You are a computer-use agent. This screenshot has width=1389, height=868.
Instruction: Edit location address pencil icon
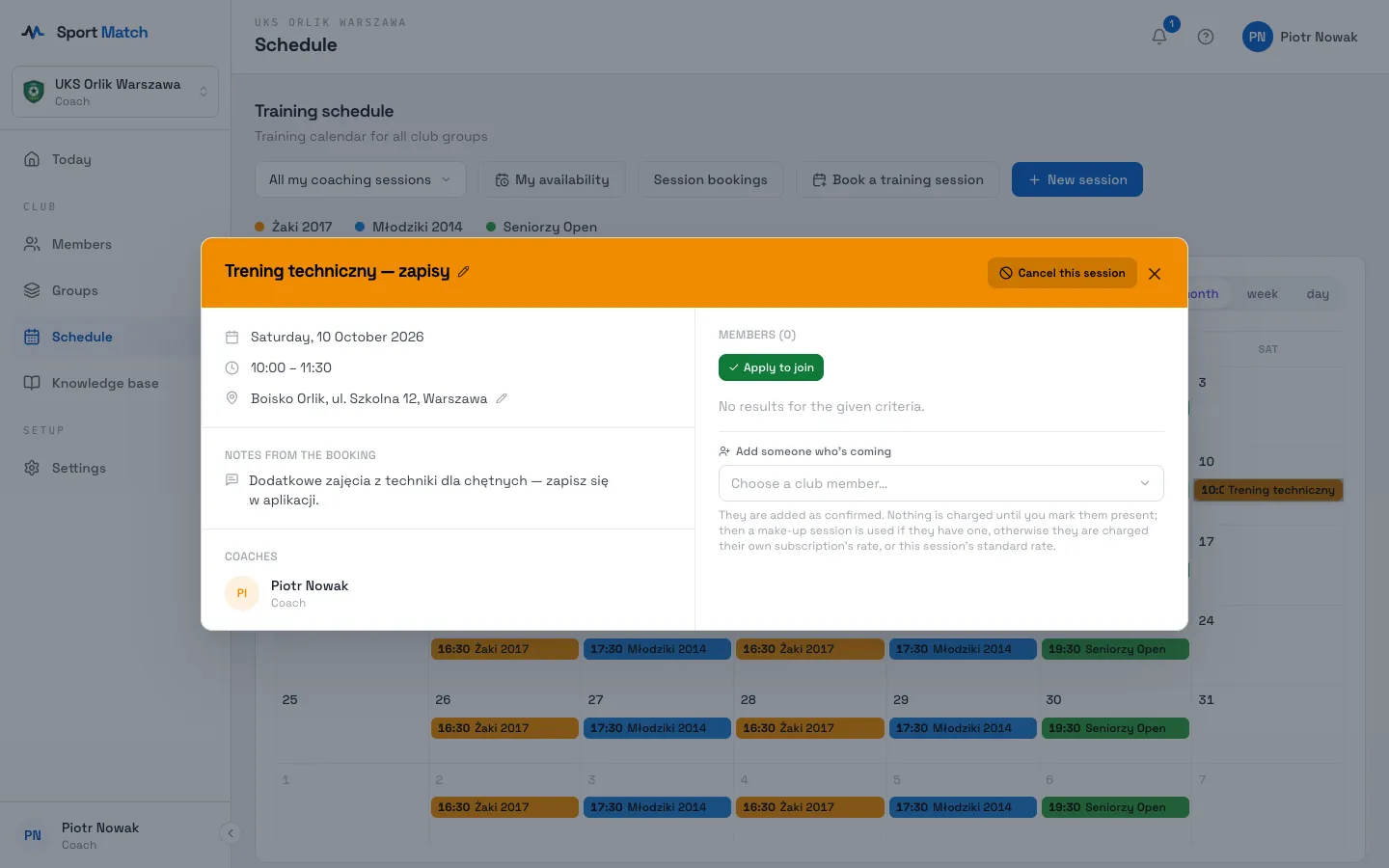click(502, 398)
